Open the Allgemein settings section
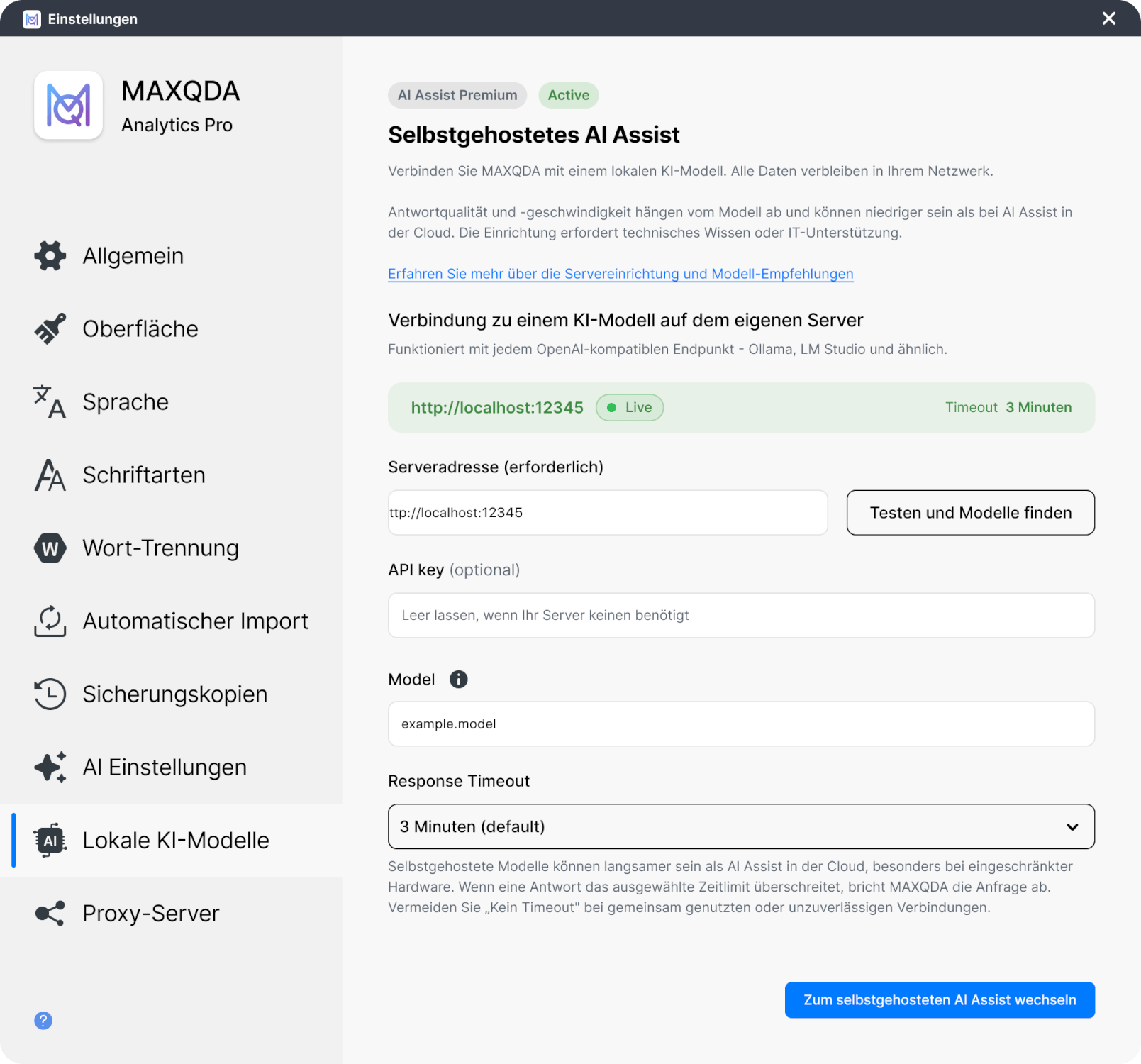The height and width of the screenshot is (1064, 1141). pyautogui.click(x=171, y=256)
